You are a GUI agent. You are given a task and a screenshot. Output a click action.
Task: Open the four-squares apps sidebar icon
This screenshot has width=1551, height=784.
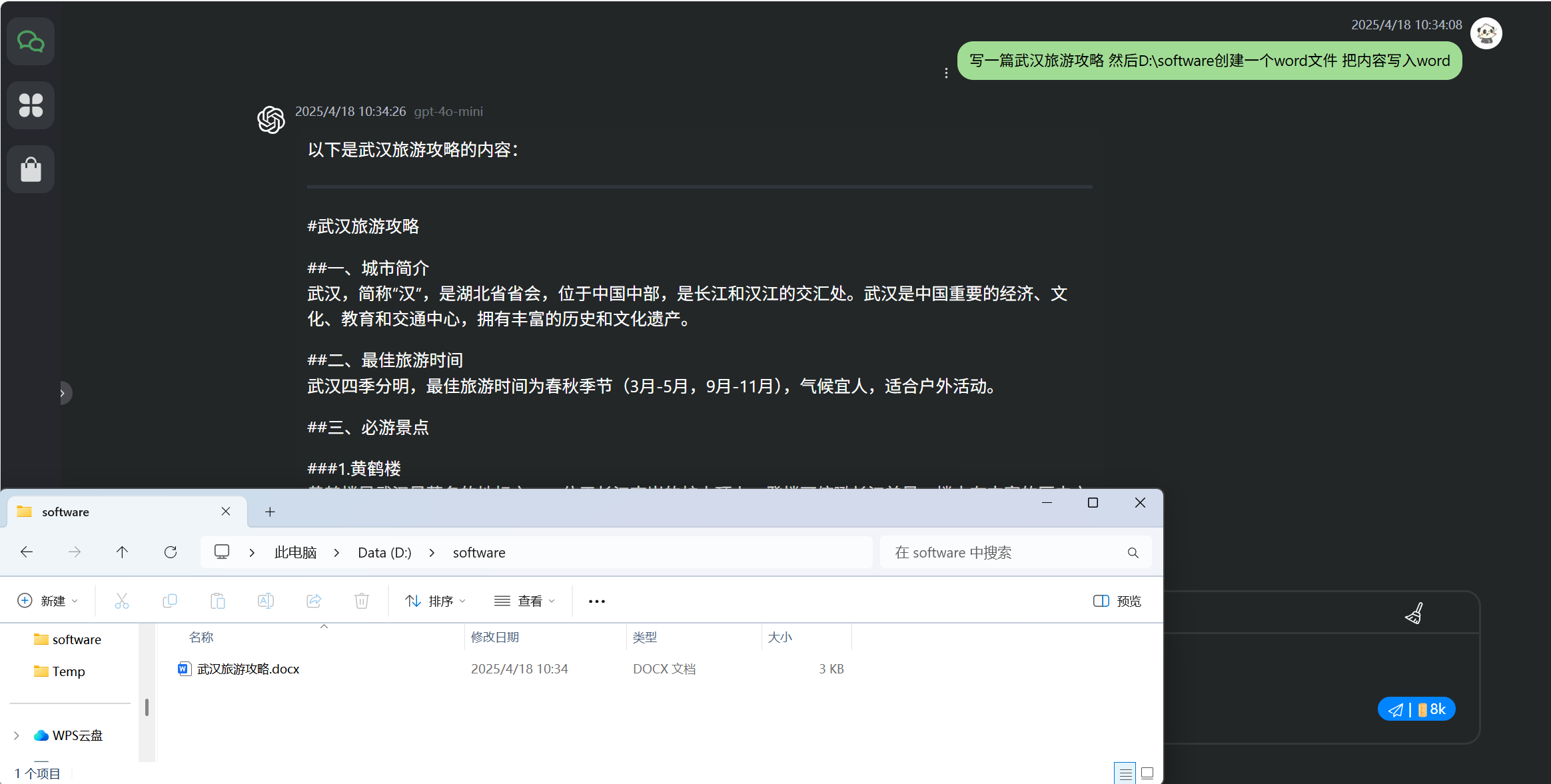click(x=31, y=105)
